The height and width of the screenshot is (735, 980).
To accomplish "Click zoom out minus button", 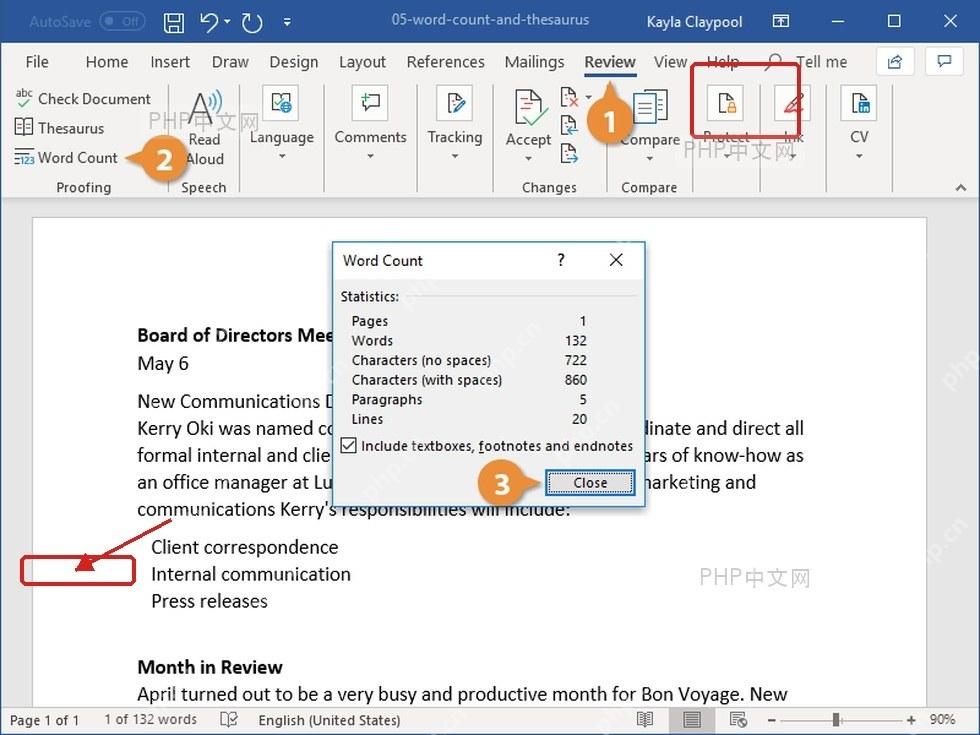I will [772, 720].
